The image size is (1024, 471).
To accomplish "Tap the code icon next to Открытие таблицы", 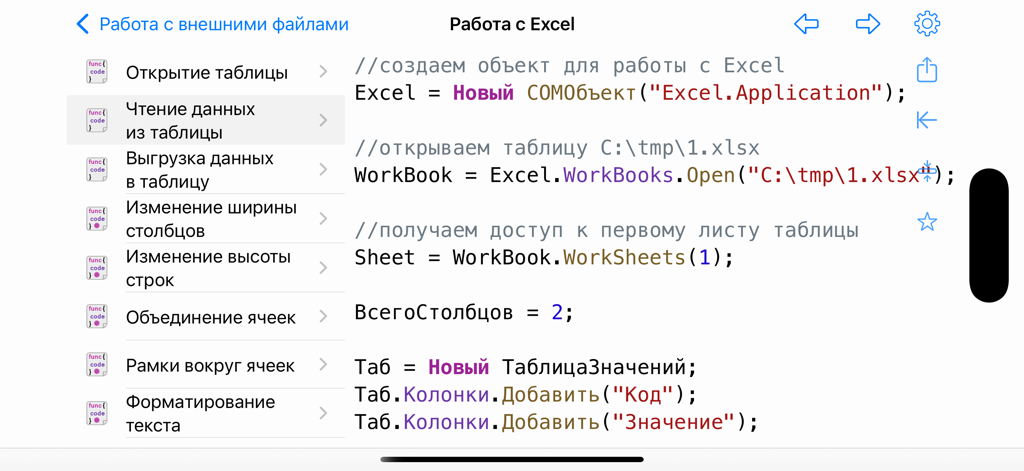I will tap(97, 72).
